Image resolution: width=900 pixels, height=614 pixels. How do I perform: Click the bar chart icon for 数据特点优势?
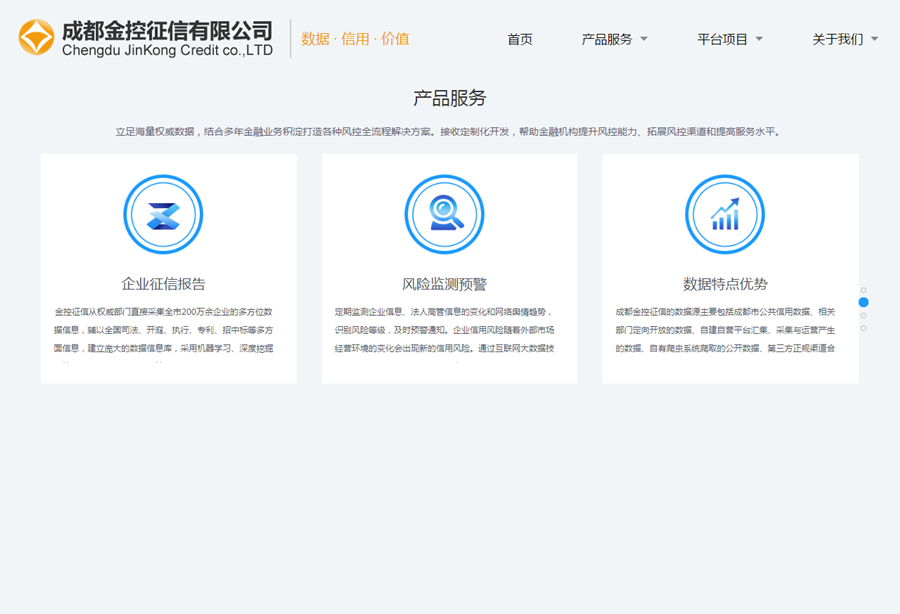[725, 215]
